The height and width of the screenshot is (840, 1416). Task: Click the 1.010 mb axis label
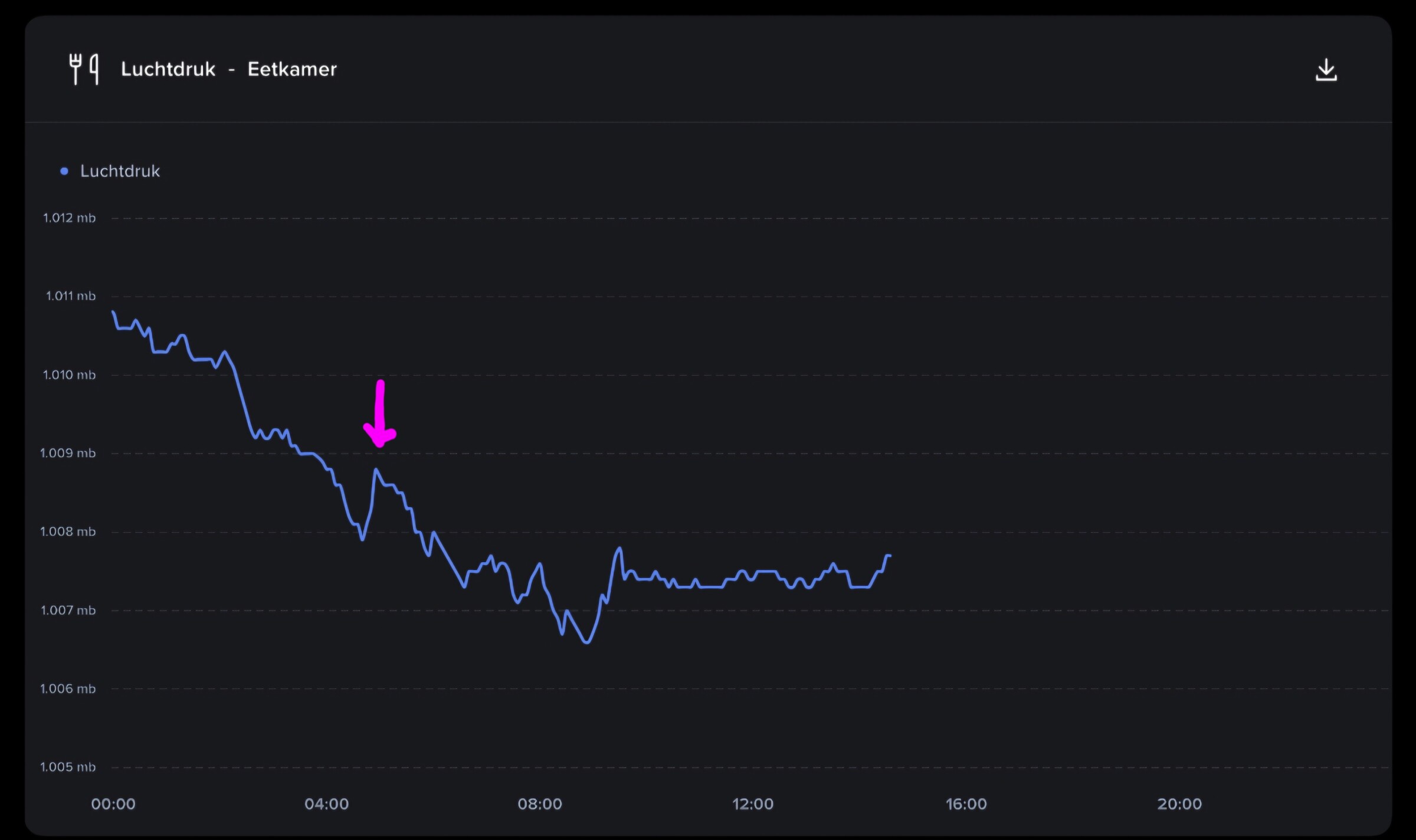69,375
